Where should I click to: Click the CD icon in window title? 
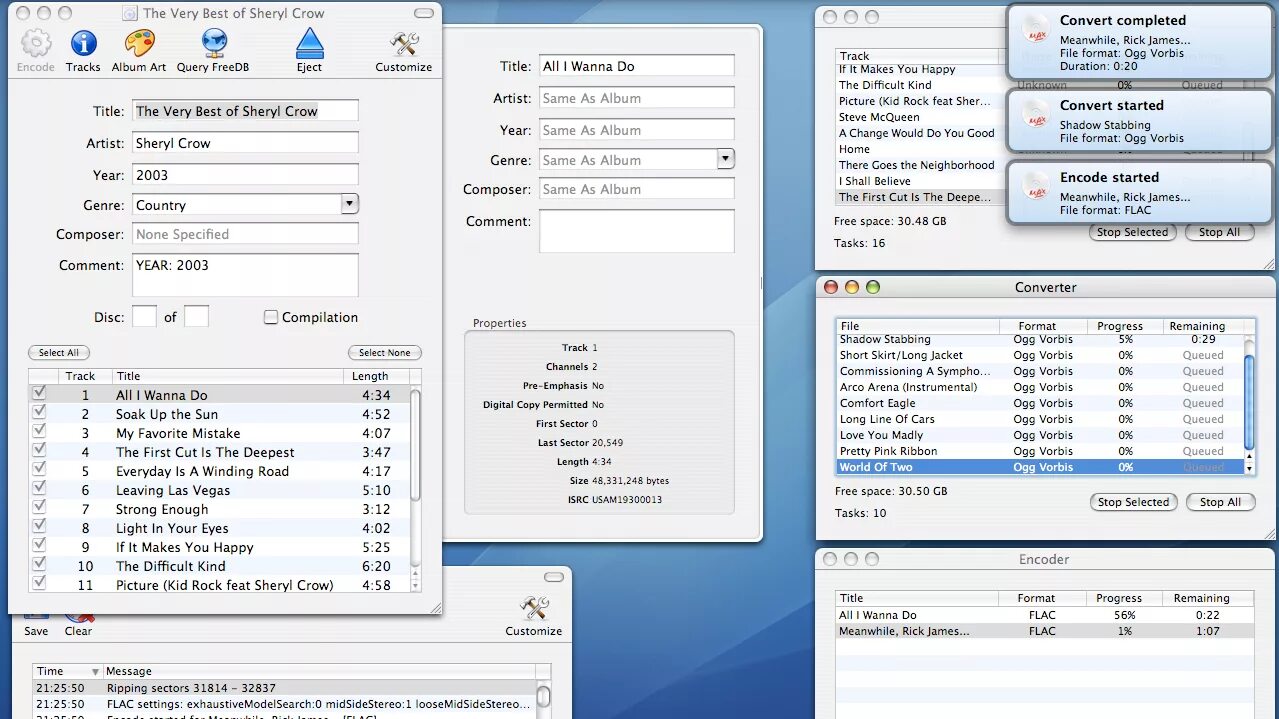coord(130,13)
